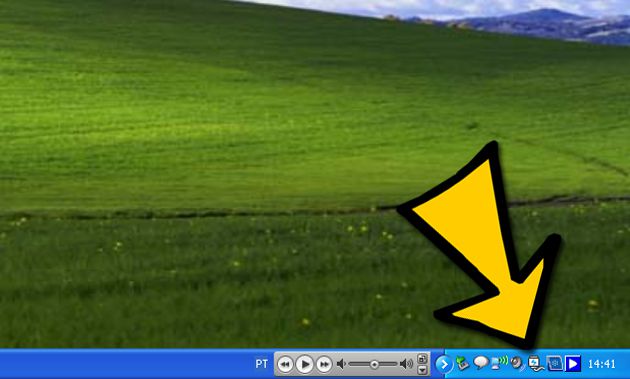
Task: Click the loud speaker icon at slider end
Action: (406, 364)
